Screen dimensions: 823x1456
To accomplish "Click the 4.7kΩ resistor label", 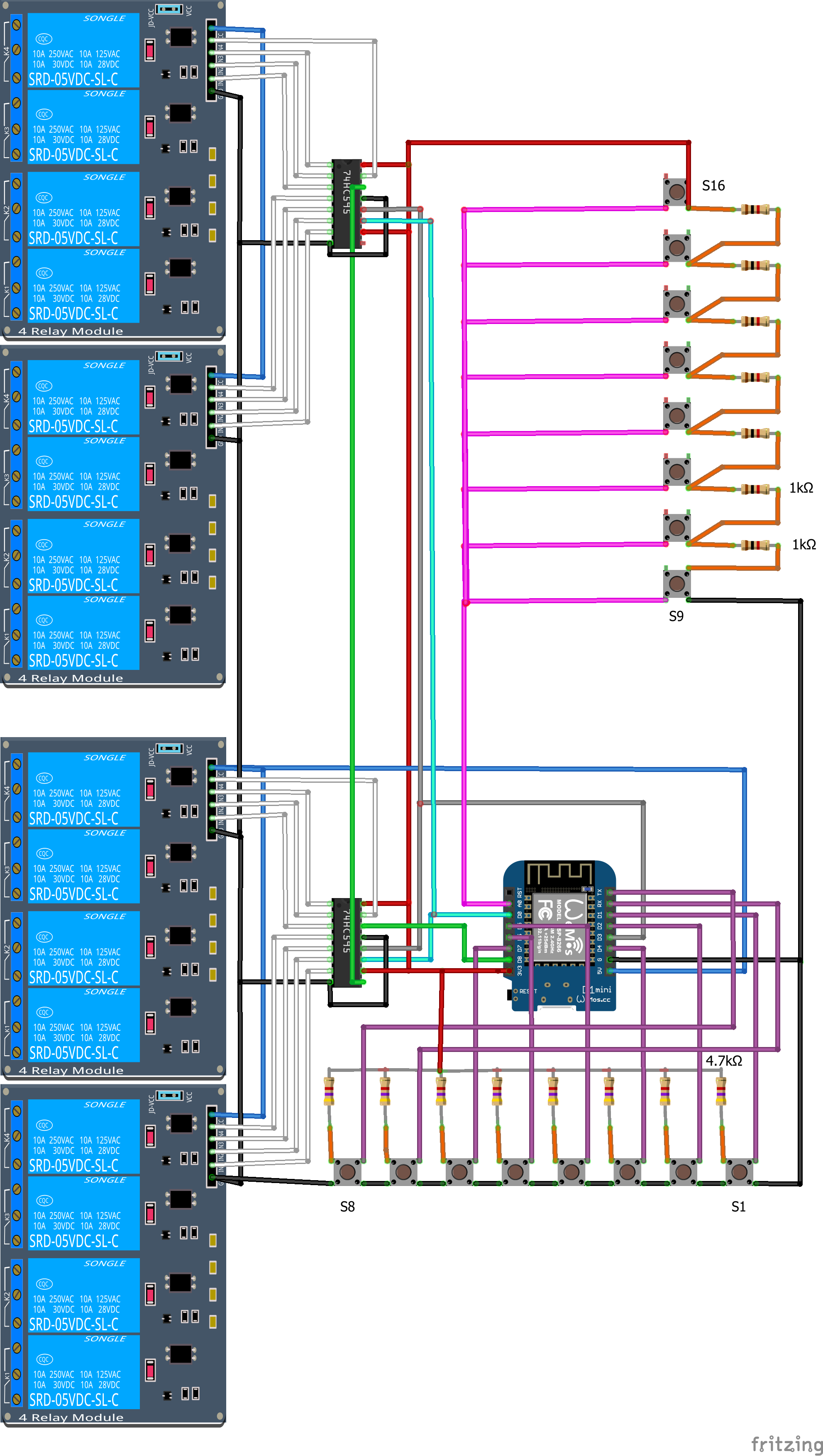I will 723,1061.
